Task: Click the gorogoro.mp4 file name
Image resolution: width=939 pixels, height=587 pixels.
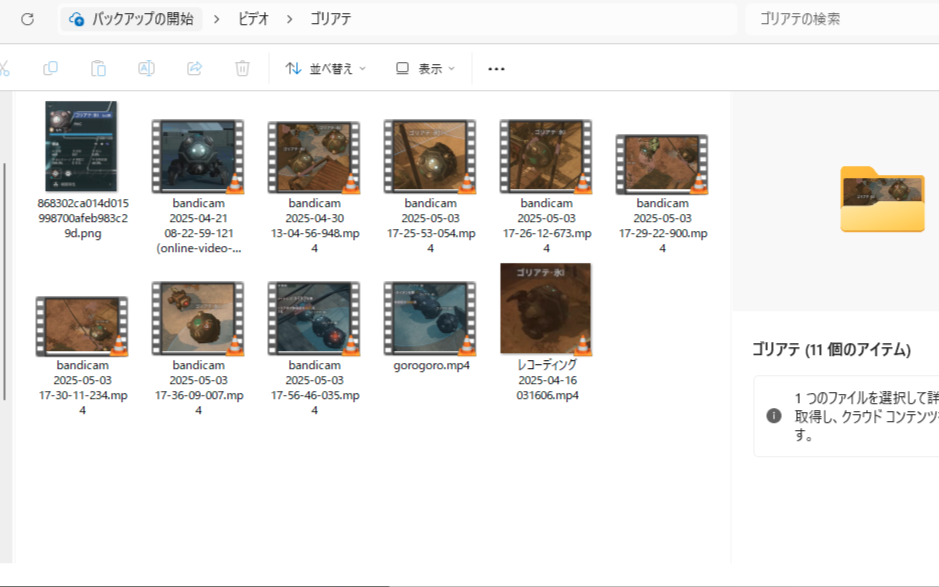Action: coord(431,365)
